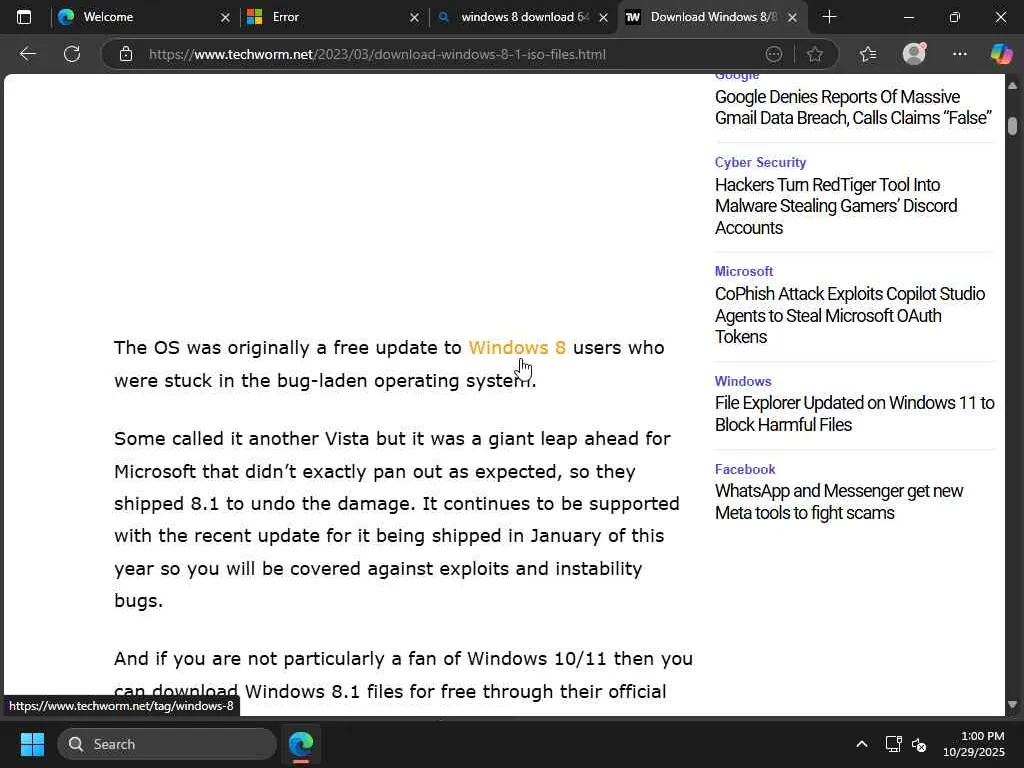Read Hackers Turn RedTiger Tool article
This screenshot has width=1024, height=768.
coord(836,206)
